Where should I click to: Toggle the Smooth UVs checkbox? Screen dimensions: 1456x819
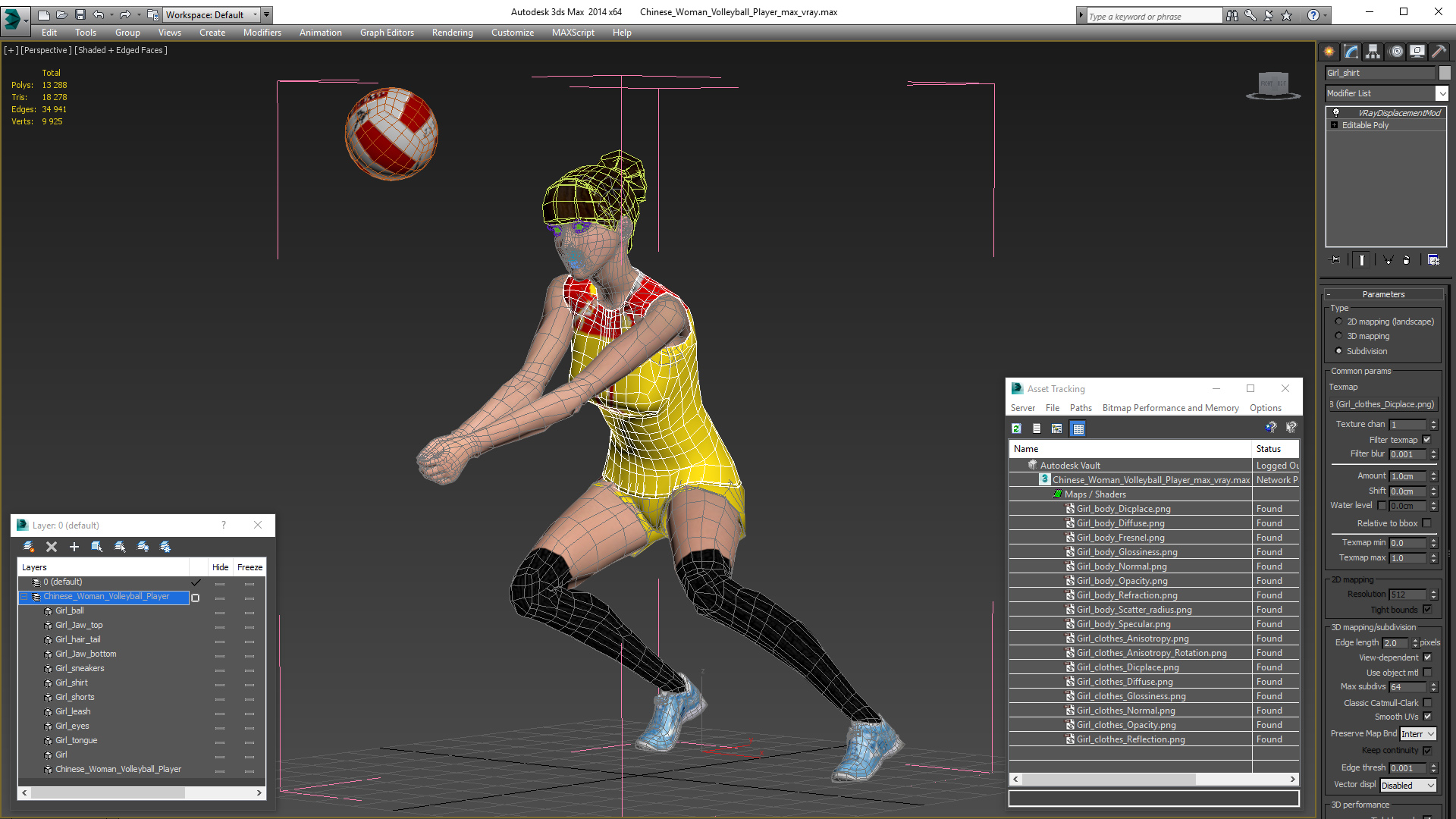[x=1427, y=717]
